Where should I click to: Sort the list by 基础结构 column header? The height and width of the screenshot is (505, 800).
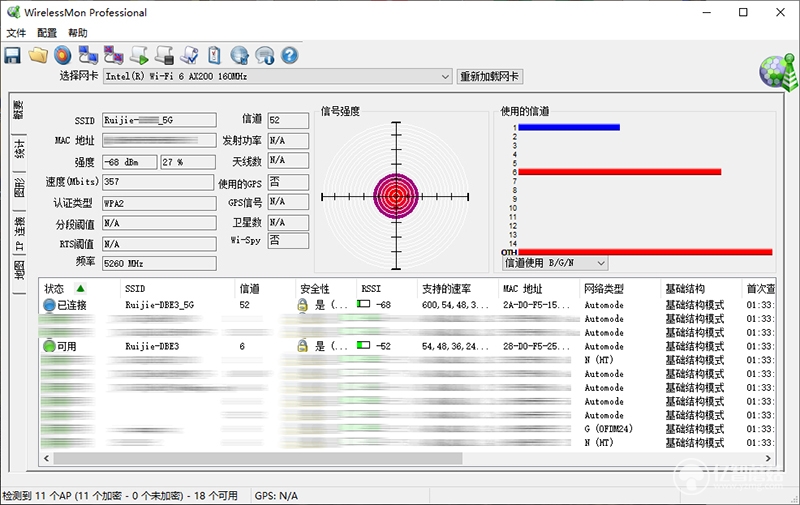701,289
